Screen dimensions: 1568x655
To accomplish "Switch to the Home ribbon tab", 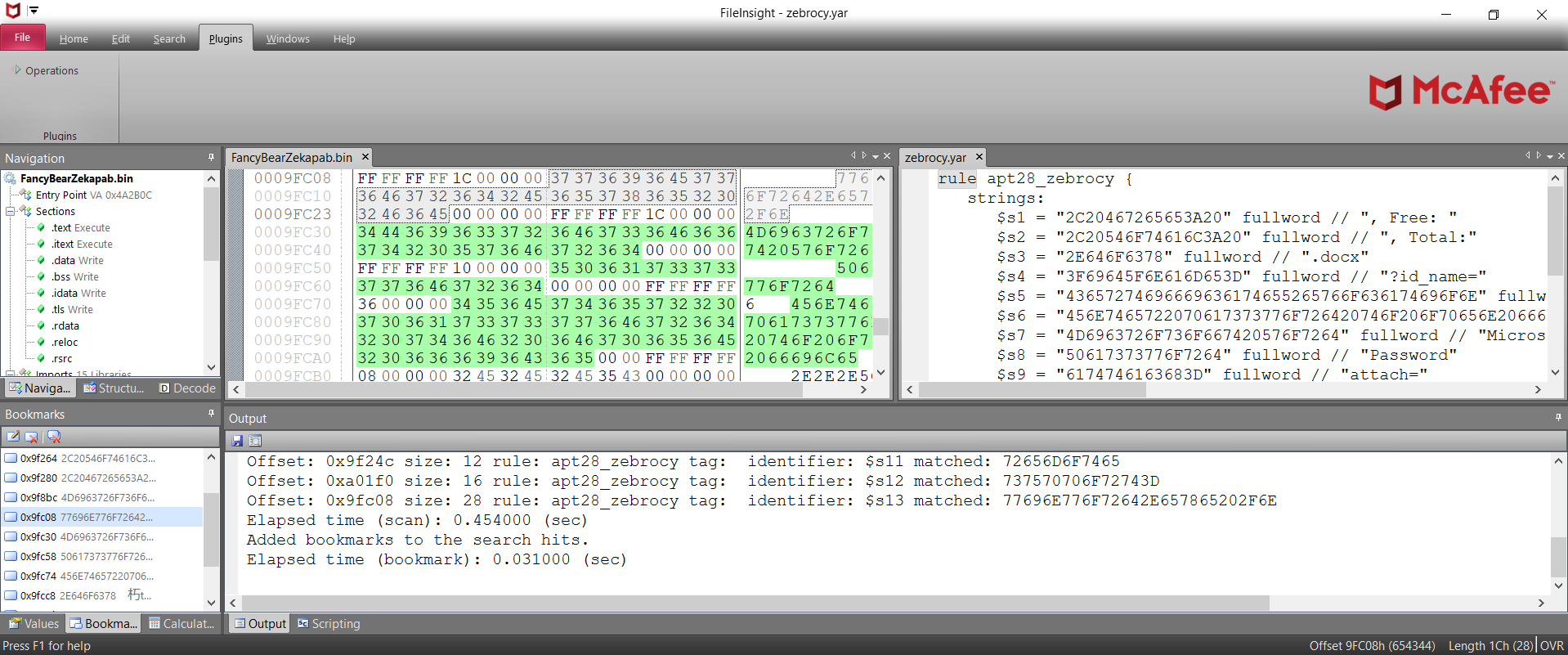I will [x=74, y=38].
